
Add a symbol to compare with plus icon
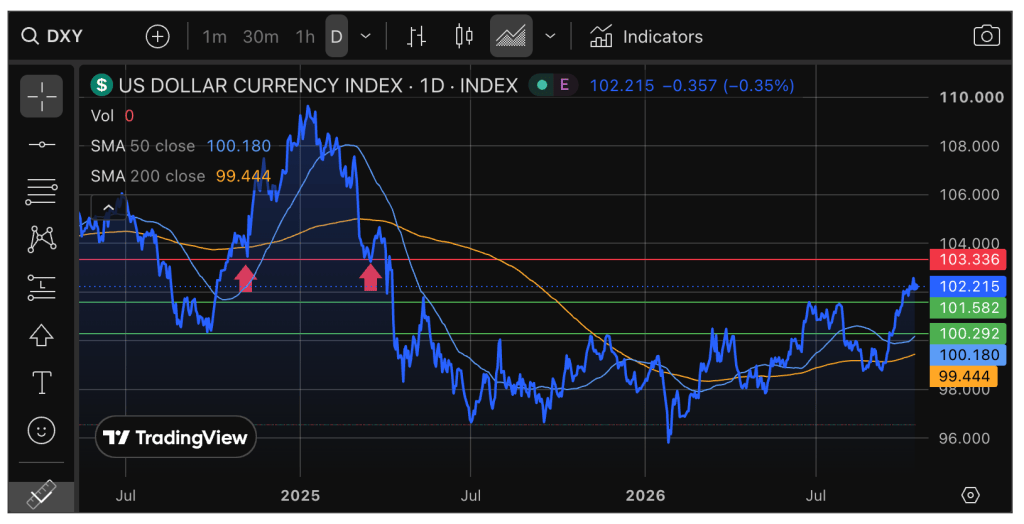point(157,36)
